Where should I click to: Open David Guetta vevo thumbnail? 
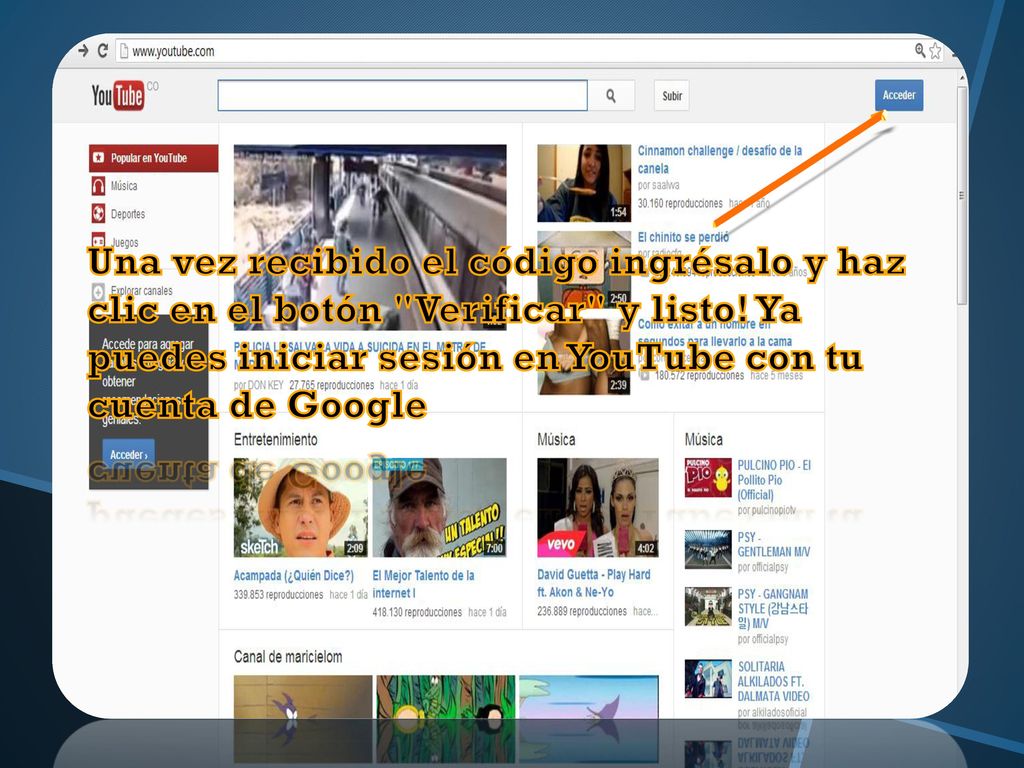click(x=598, y=507)
